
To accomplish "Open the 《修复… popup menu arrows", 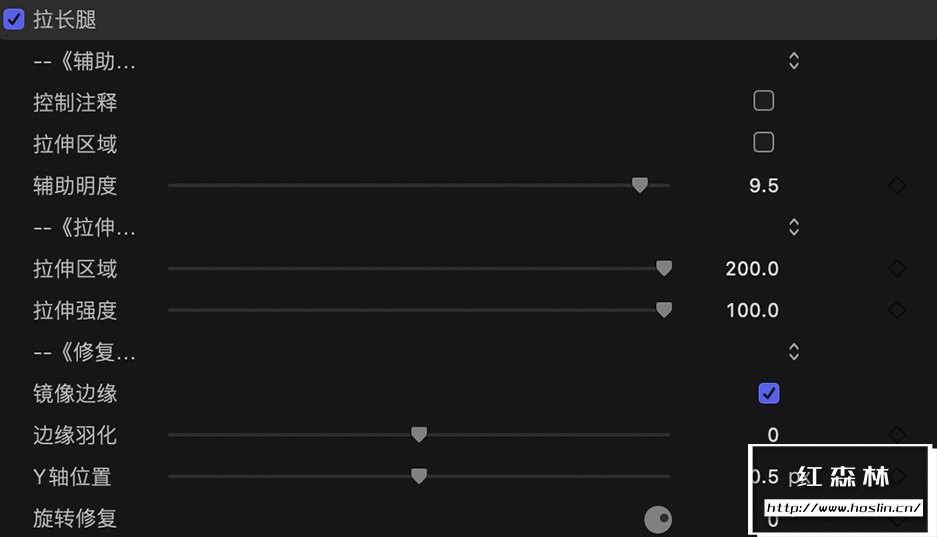I will tap(794, 352).
